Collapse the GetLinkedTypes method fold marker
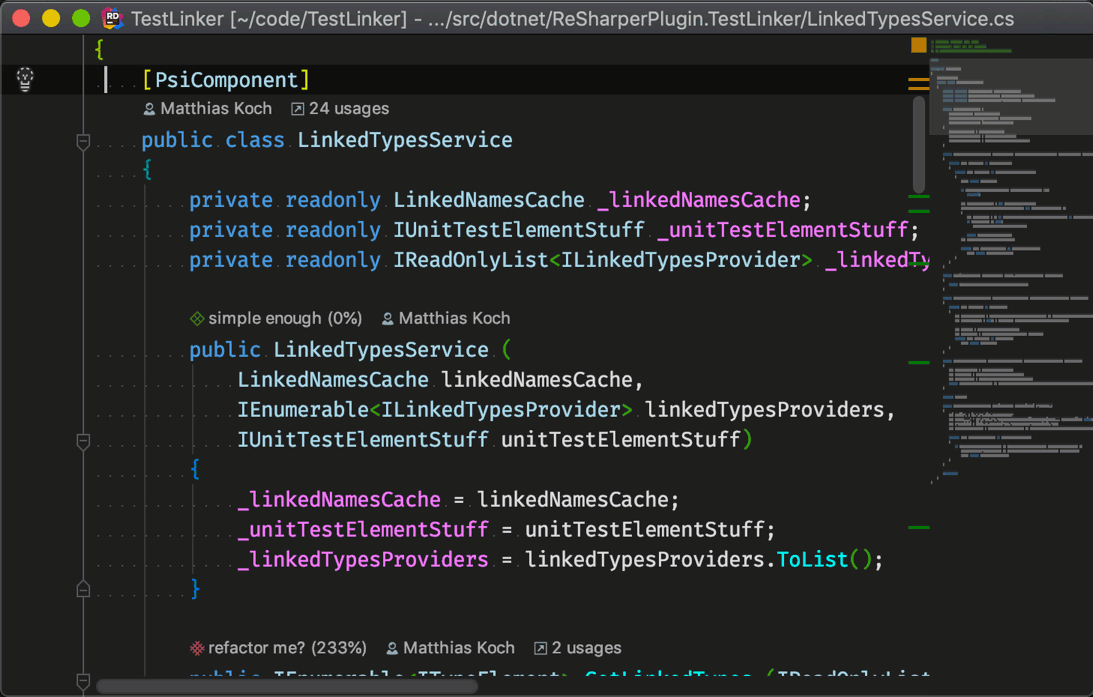The image size is (1093, 697). coord(84,680)
